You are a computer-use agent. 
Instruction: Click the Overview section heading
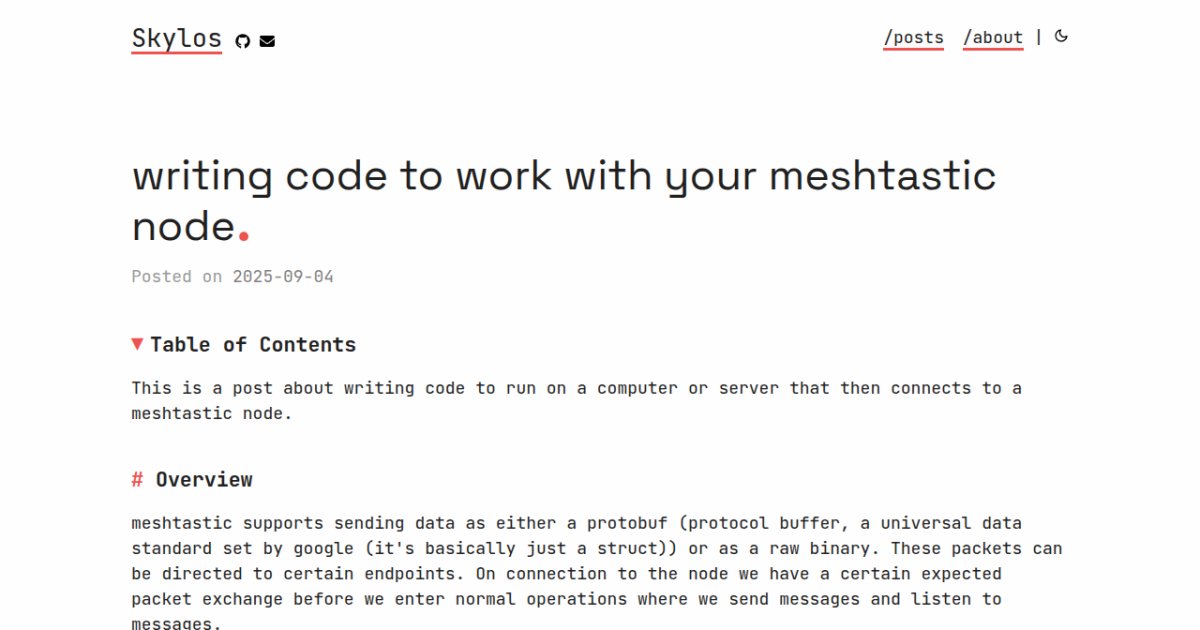tap(204, 480)
